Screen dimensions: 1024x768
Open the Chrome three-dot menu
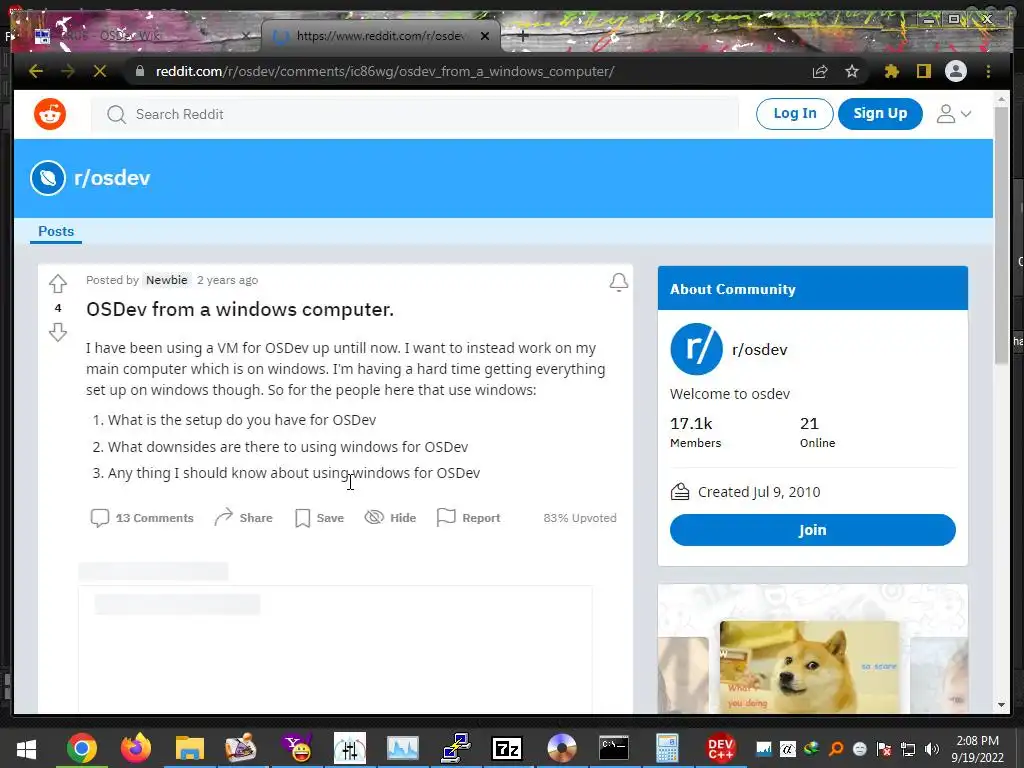(988, 71)
